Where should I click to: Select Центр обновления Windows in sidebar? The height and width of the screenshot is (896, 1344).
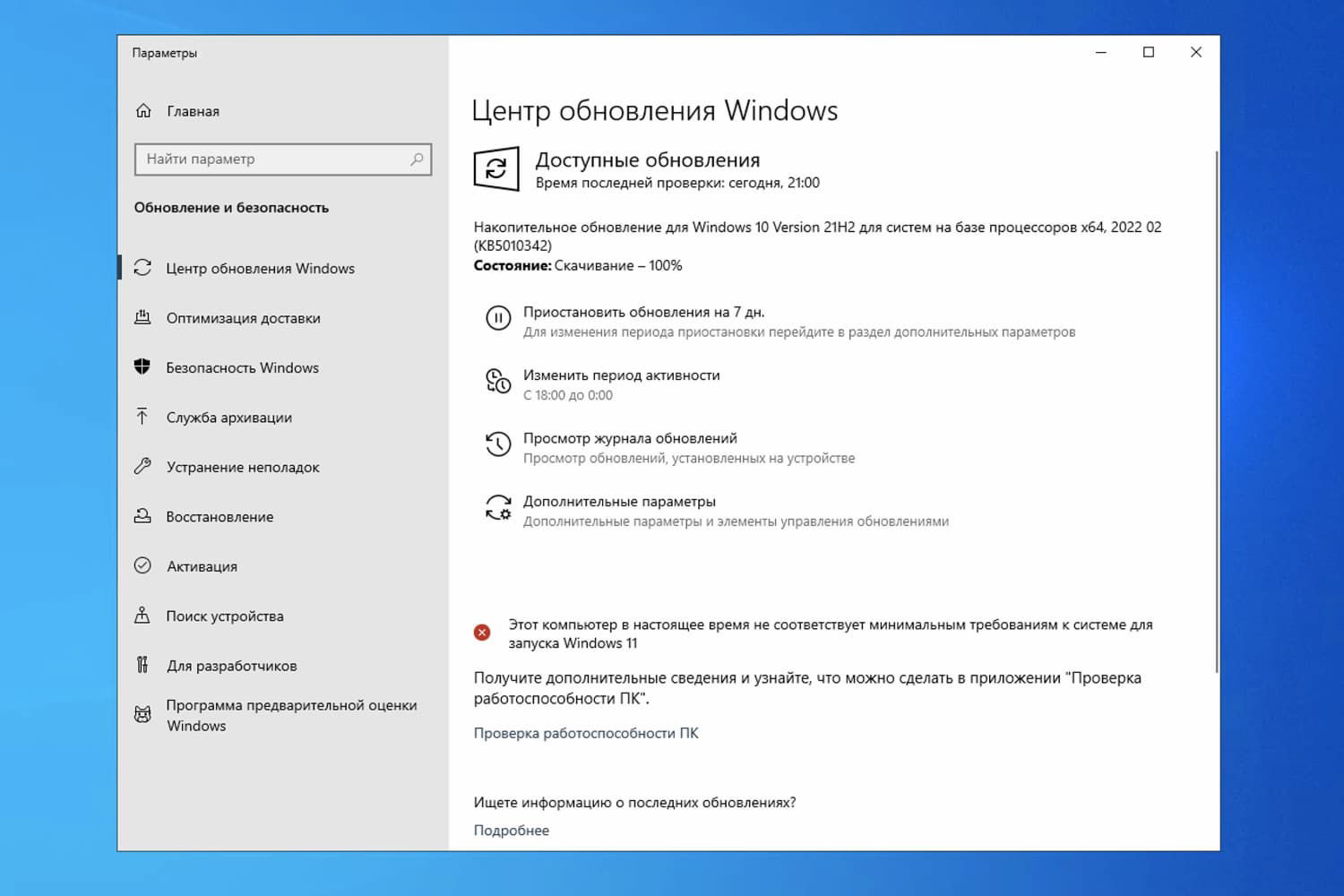(x=260, y=268)
